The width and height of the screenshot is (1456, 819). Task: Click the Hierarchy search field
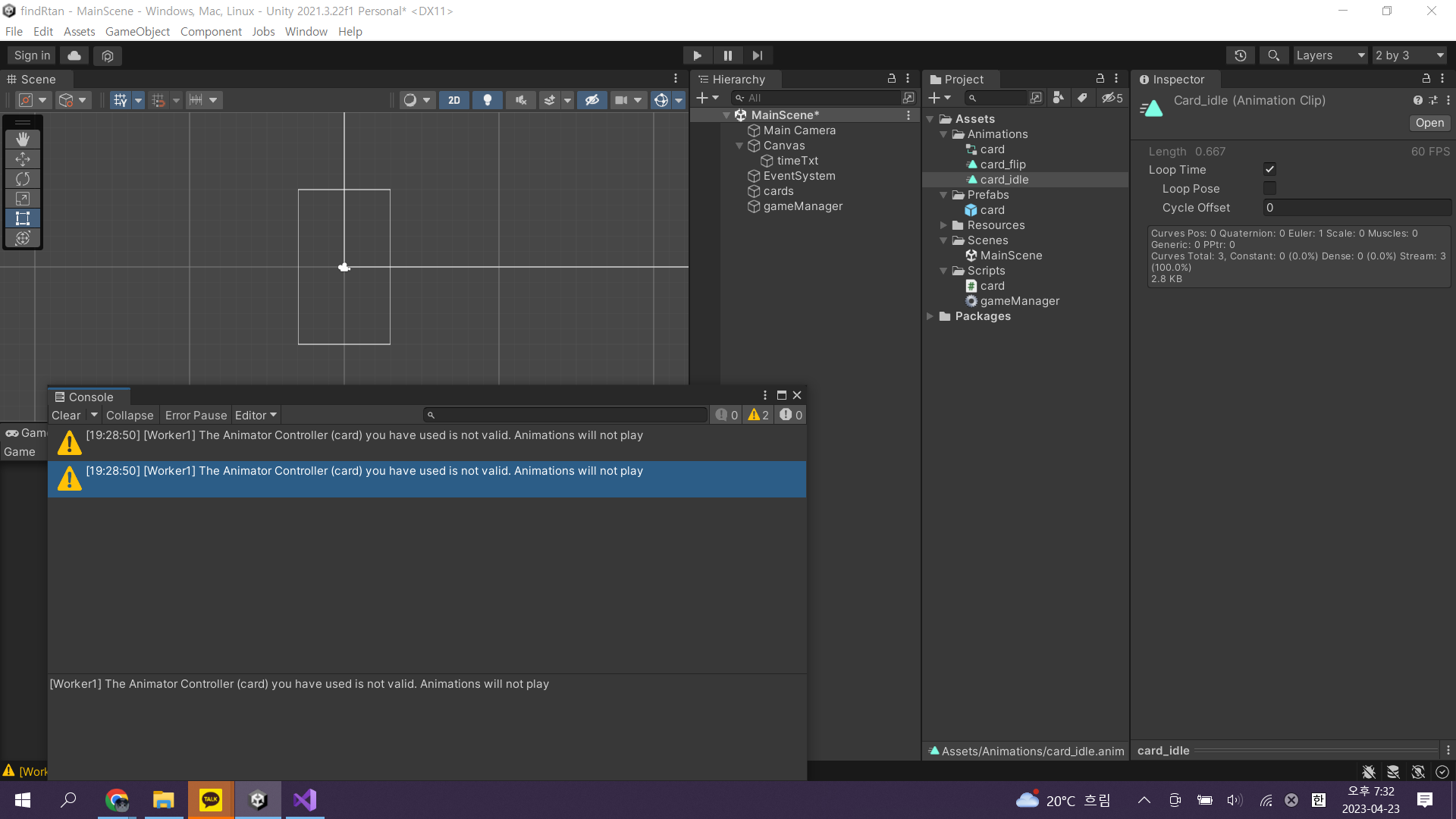(816, 98)
